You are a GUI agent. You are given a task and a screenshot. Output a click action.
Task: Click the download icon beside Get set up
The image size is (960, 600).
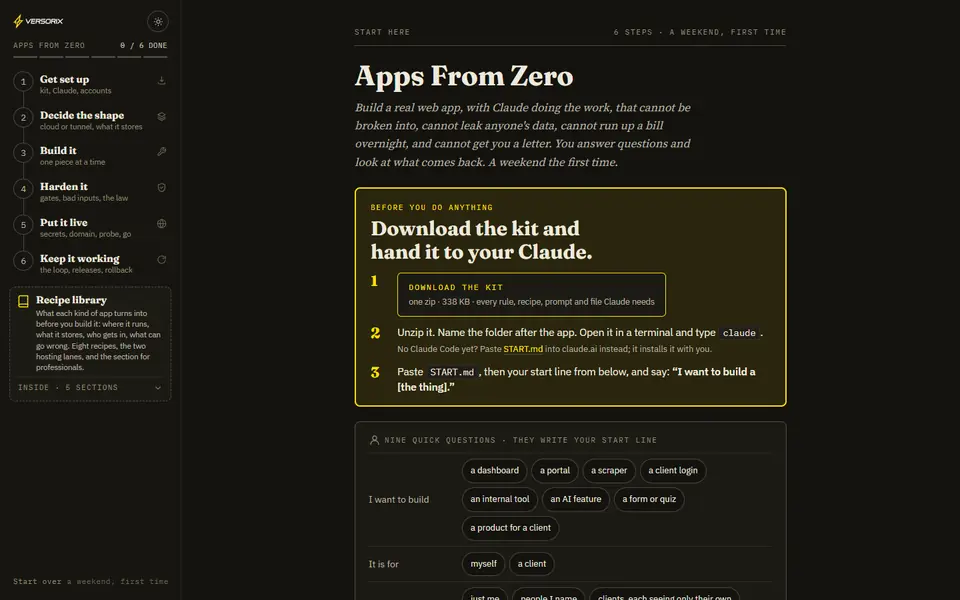pyautogui.click(x=162, y=80)
